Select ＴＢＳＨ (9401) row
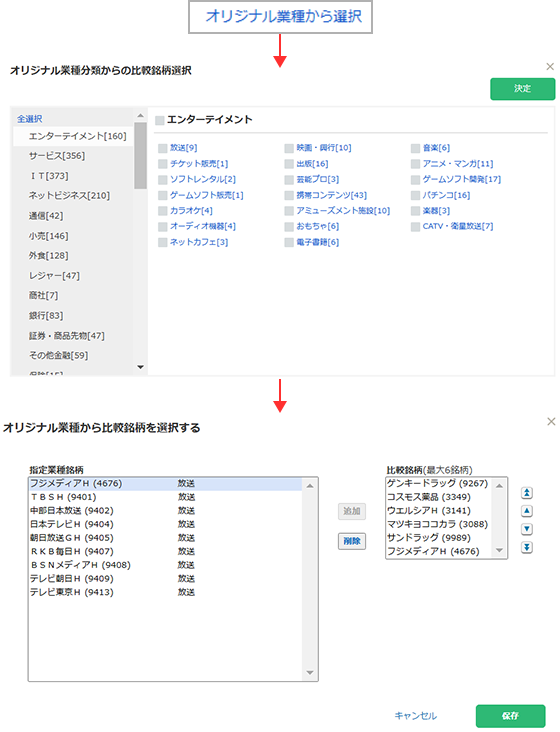Viewport: 560px width, 732px height. (x=166, y=497)
